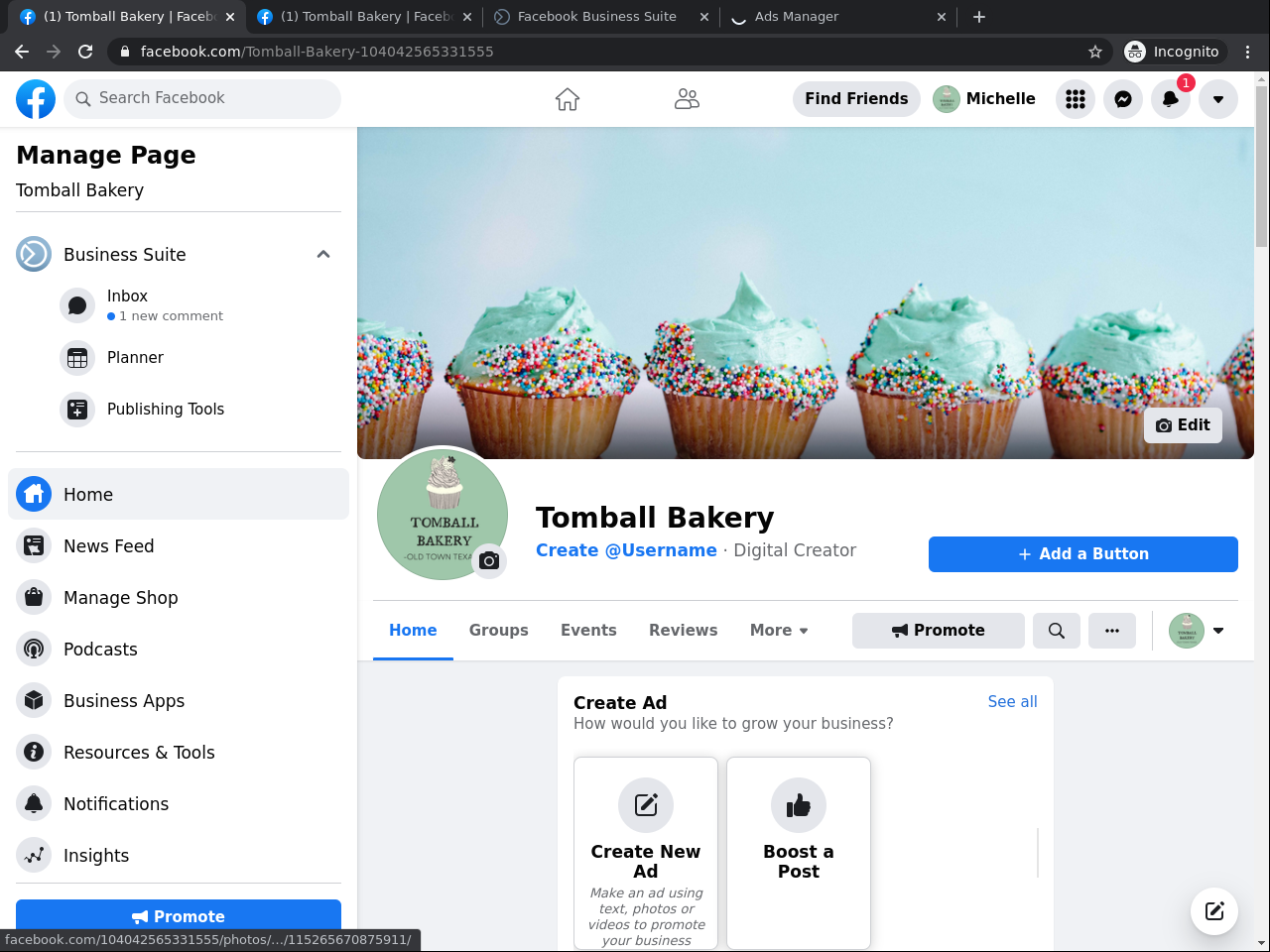Viewport: 1270px width, 952px height.
Task: Click the floating compose message icon
Action: pyautogui.click(x=1214, y=911)
